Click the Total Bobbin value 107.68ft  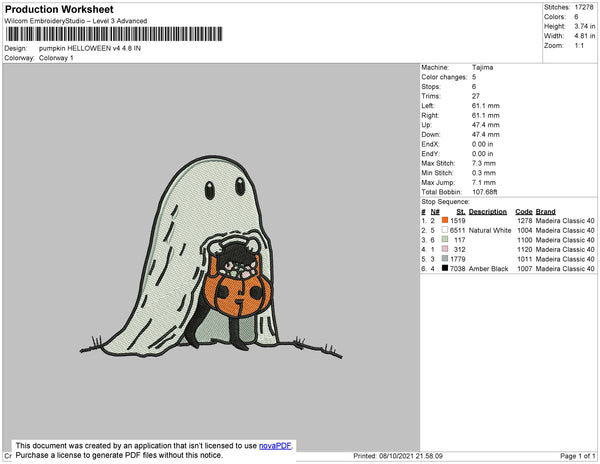click(x=485, y=192)
